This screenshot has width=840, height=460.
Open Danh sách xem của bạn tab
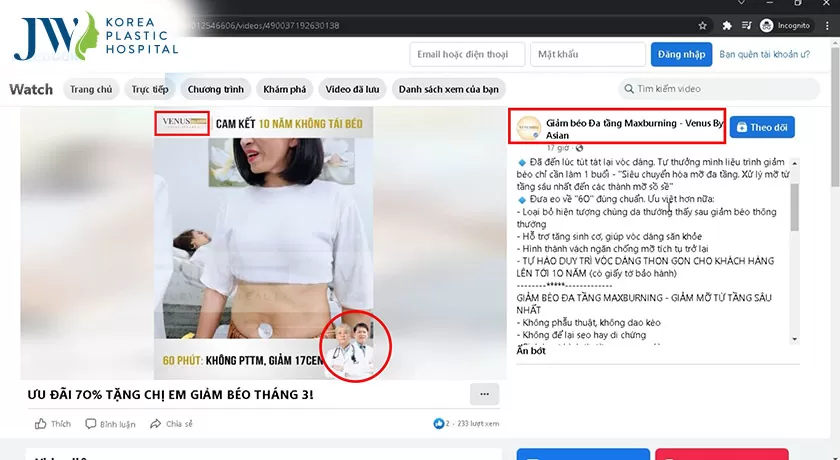pos(448,89)
